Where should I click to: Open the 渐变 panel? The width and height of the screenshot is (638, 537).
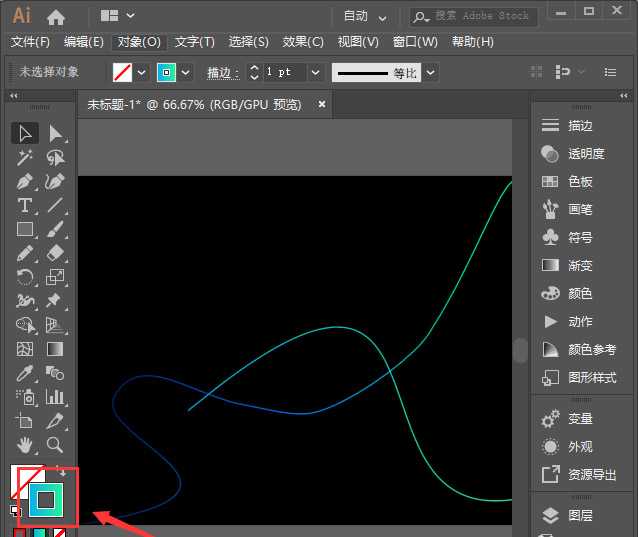pyautogui.click(x=580, y=266)
